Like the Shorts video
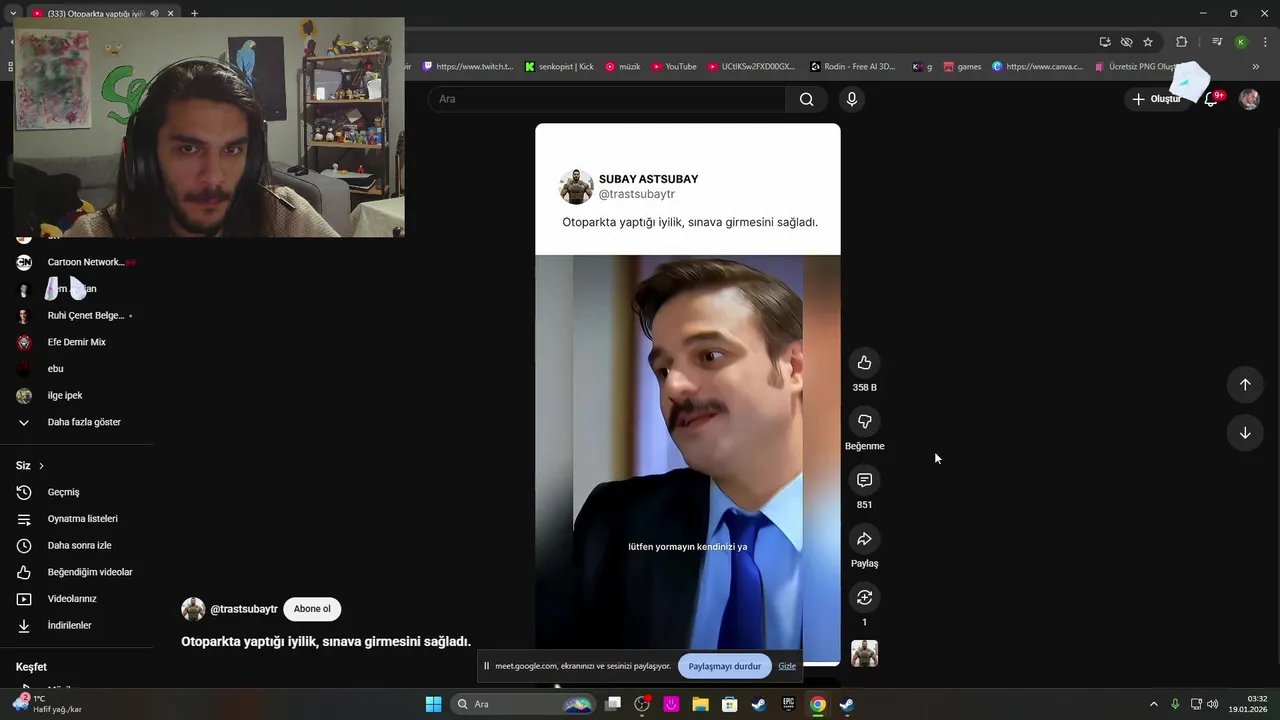Screen dimensions: 1280x720 tap(864, 363)
